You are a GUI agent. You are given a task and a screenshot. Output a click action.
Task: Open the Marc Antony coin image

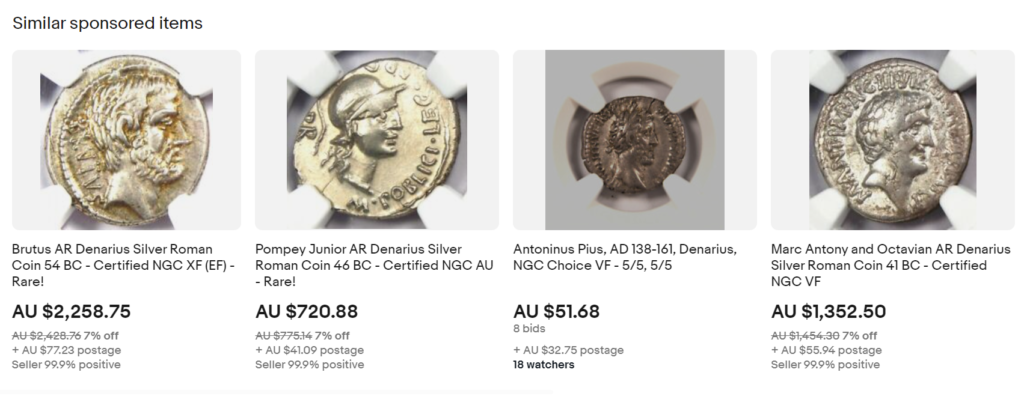point(893,140)
